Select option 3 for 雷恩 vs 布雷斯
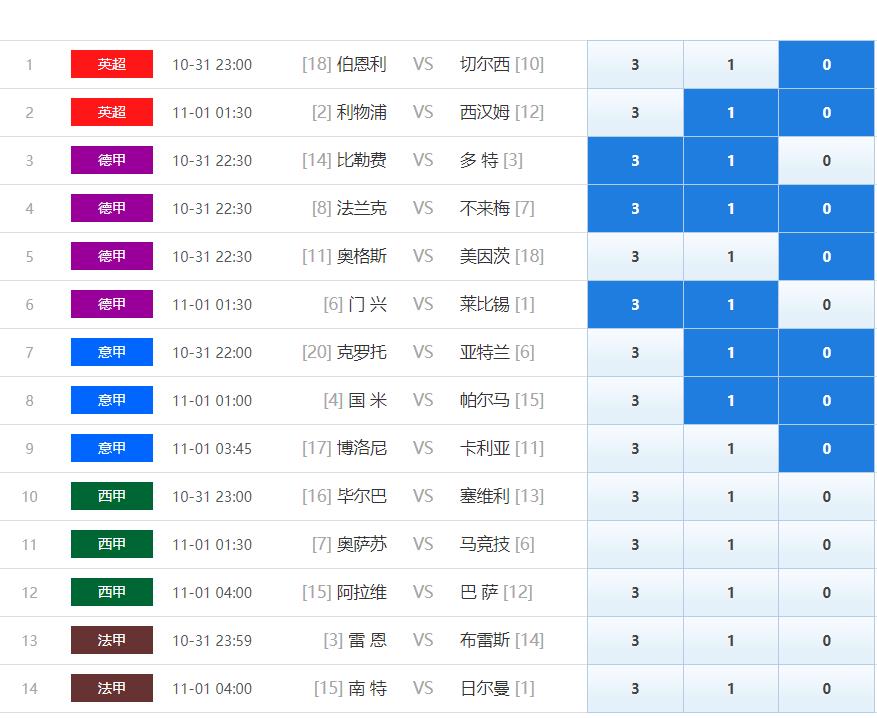877x718 pixels. 635,641
